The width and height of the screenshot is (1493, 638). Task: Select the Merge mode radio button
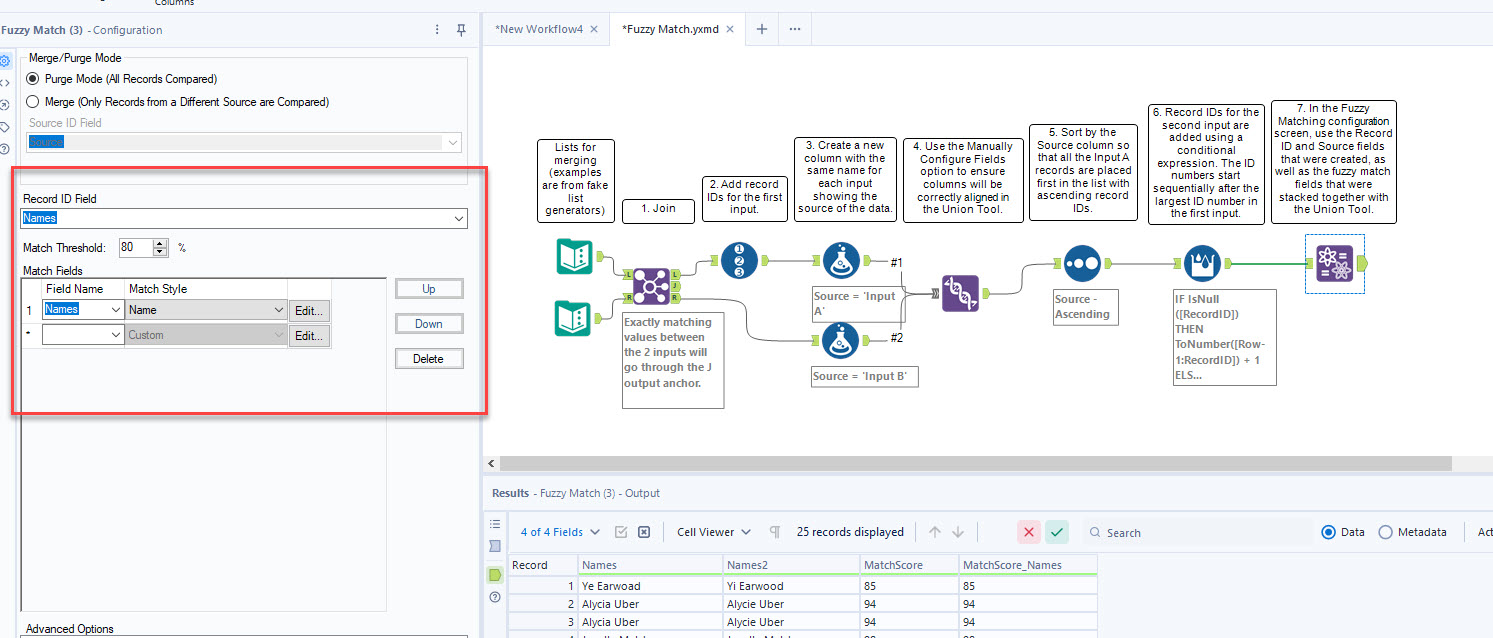click(32, 101)
